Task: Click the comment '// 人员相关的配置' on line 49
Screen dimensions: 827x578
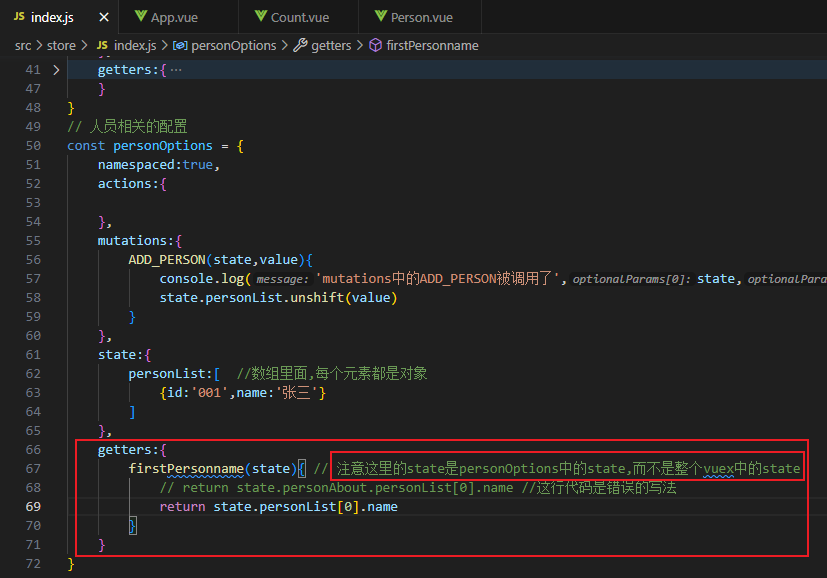Action: coord(127,127)
